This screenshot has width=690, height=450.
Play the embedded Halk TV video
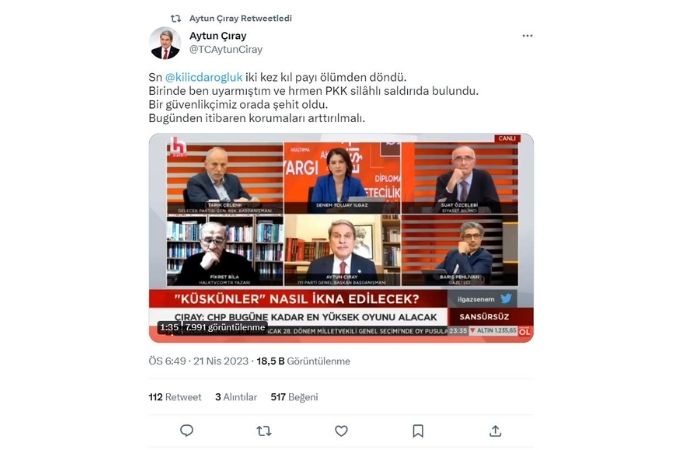[x=341, y=238]
